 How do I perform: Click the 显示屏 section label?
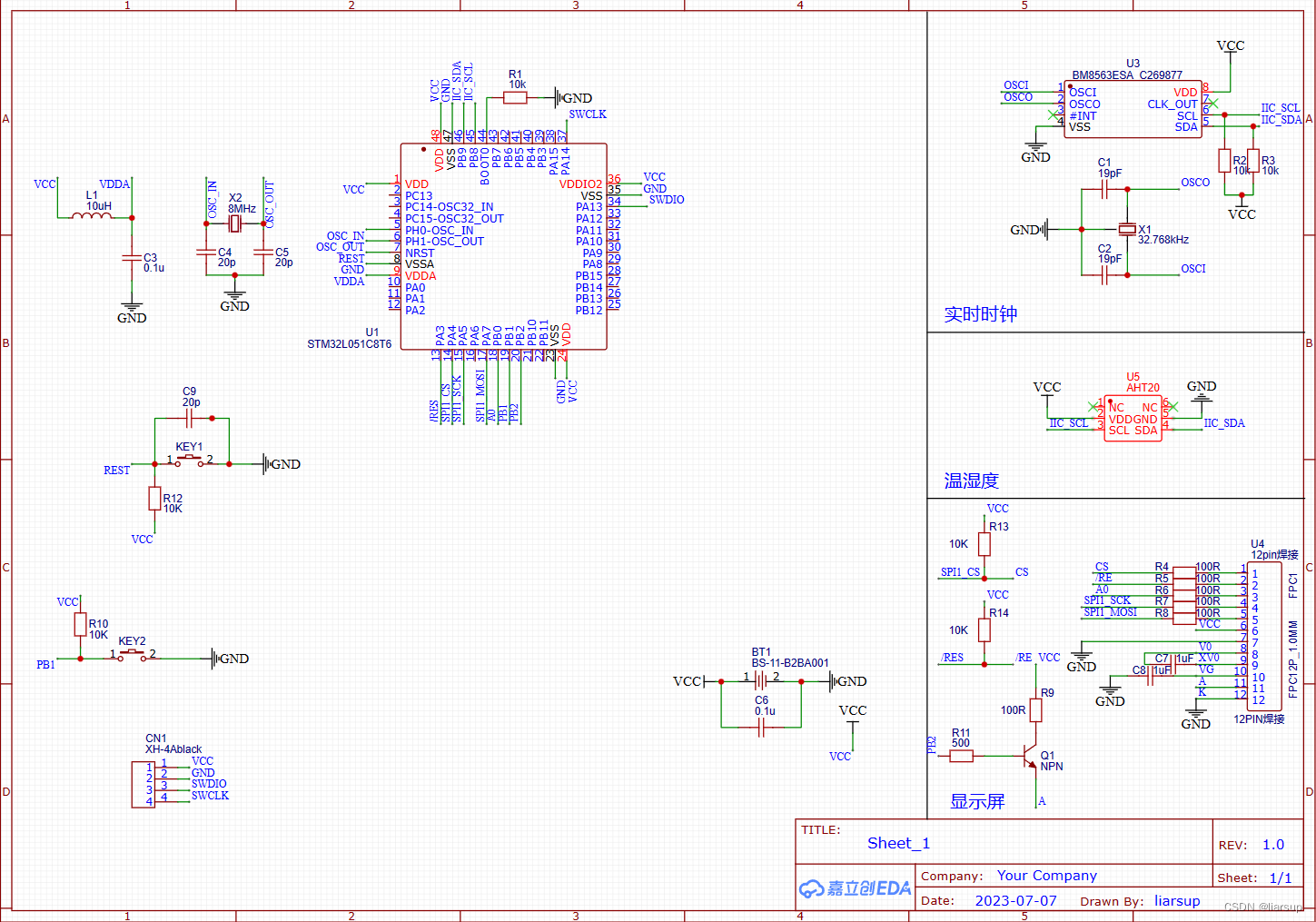tap(977, 801)
